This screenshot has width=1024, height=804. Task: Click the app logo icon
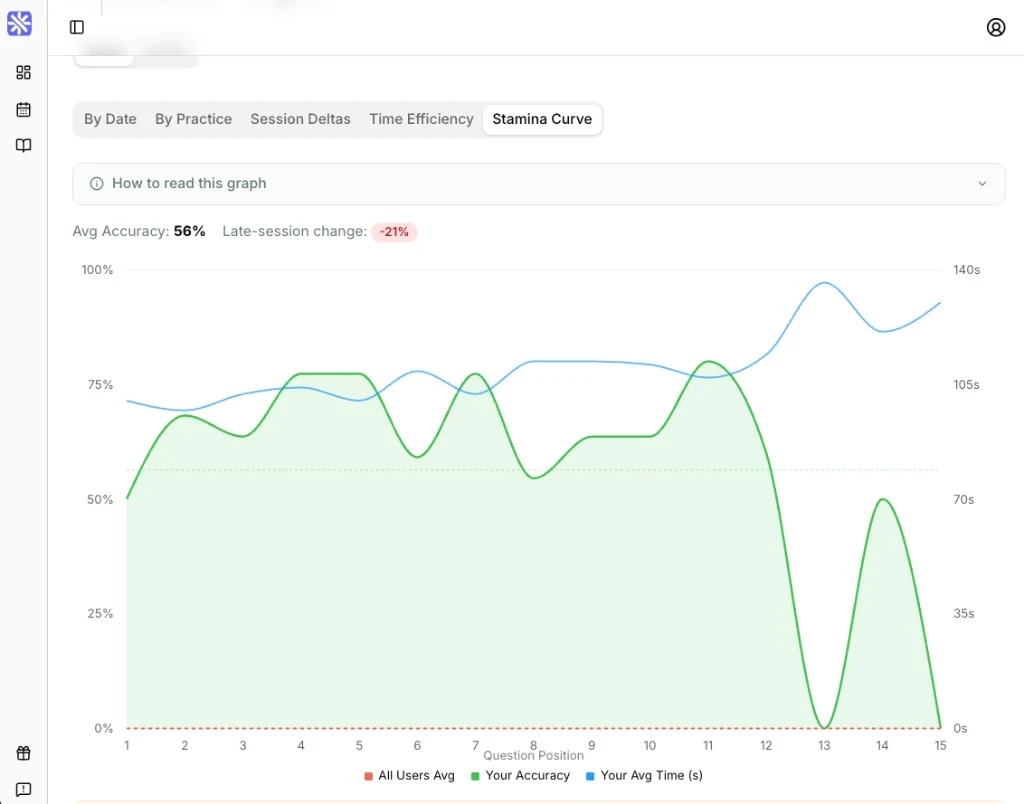[x=20, y=24]
